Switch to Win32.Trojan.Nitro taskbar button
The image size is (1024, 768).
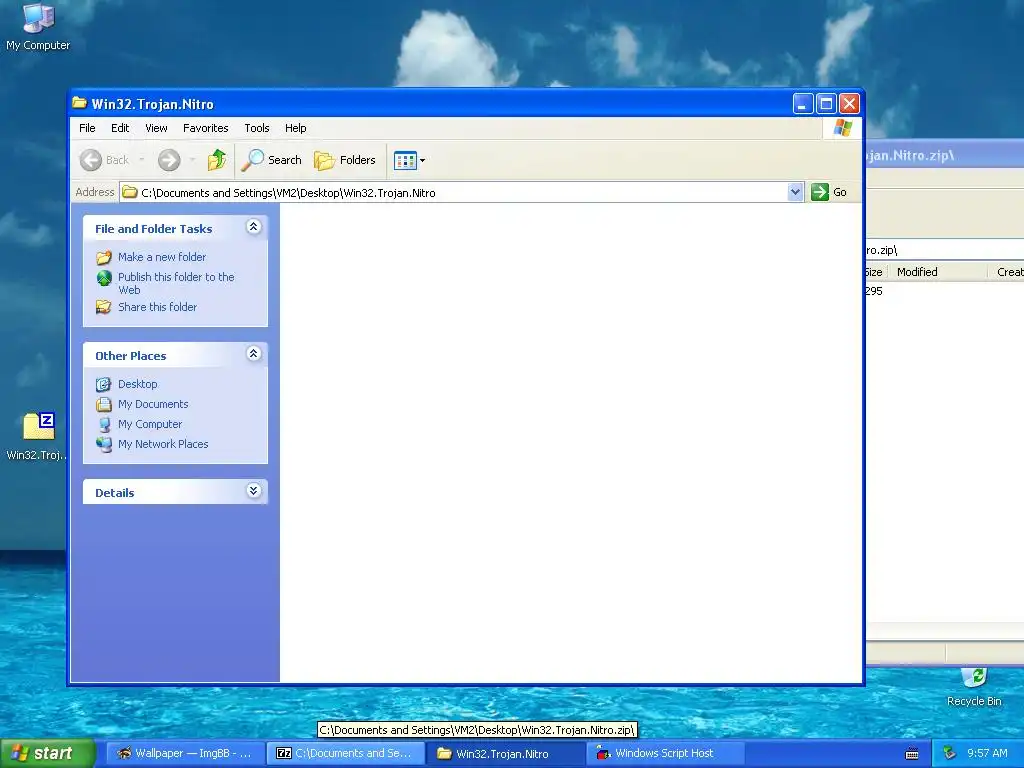coord(506,754)
